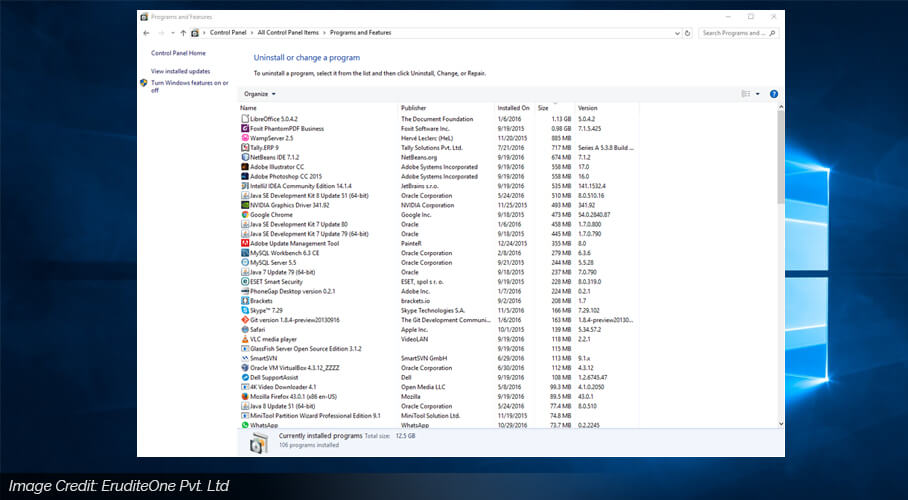Viewport: 908px width, 500px height.
Task: Click the 1.13 GB size value
Action: [x=561, y=119]
